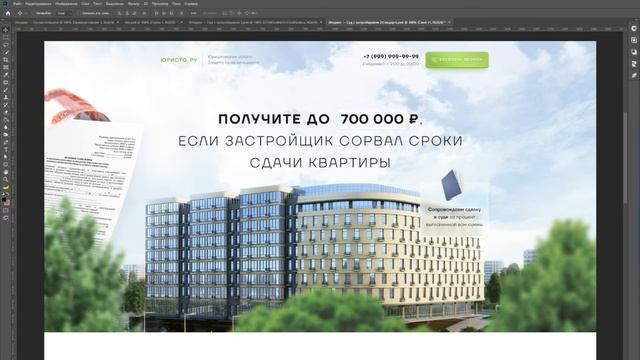Align bottom edges icon
Image resolution: width=640 pixels, height=360 pixels.
[x=171, y=13]
